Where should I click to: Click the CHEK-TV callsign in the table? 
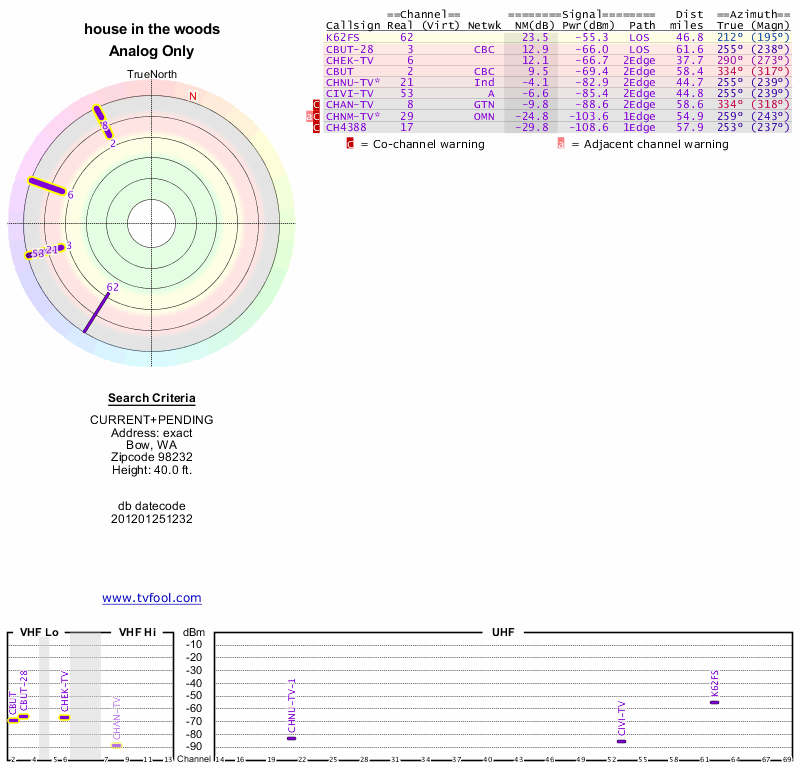[x=349, y=60]
